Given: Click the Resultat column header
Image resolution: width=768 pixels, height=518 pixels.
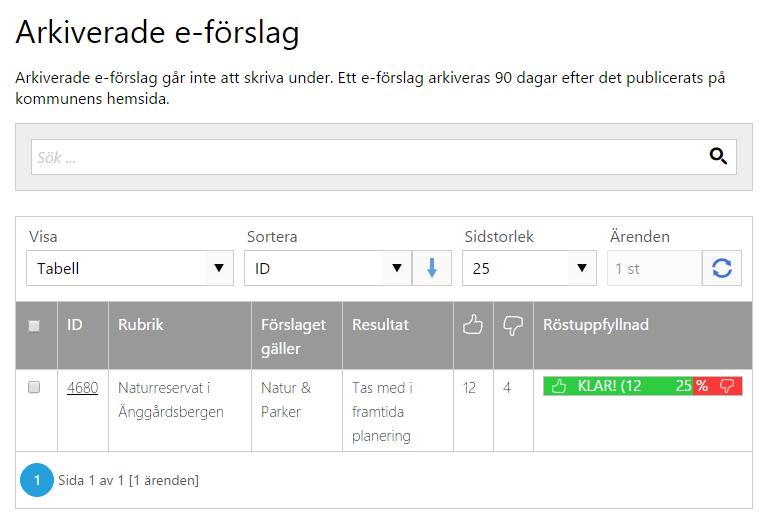Looking at the screenshot, I should pos(380,325).
